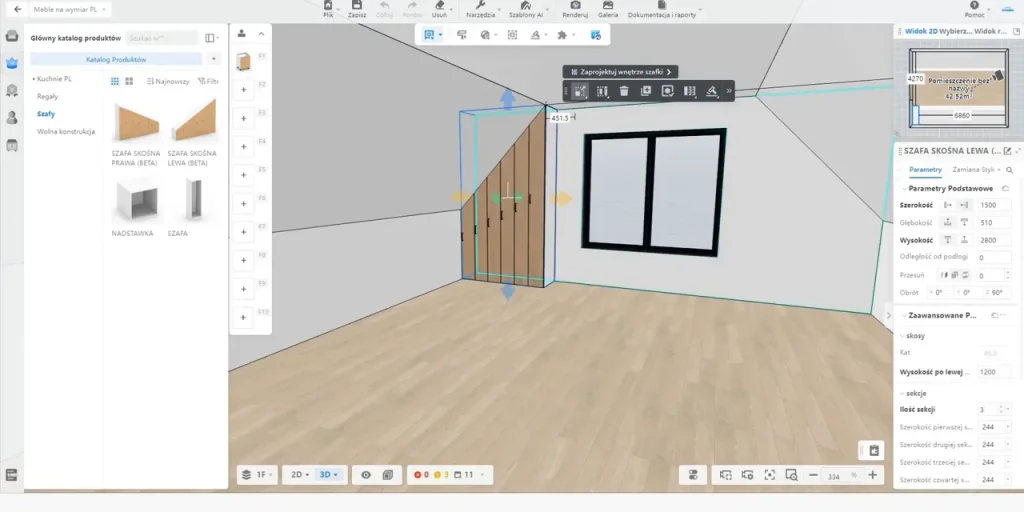The image size is (1024, 512).
Task: Add a favorite in F2 slot
Action: pos(244,89)
